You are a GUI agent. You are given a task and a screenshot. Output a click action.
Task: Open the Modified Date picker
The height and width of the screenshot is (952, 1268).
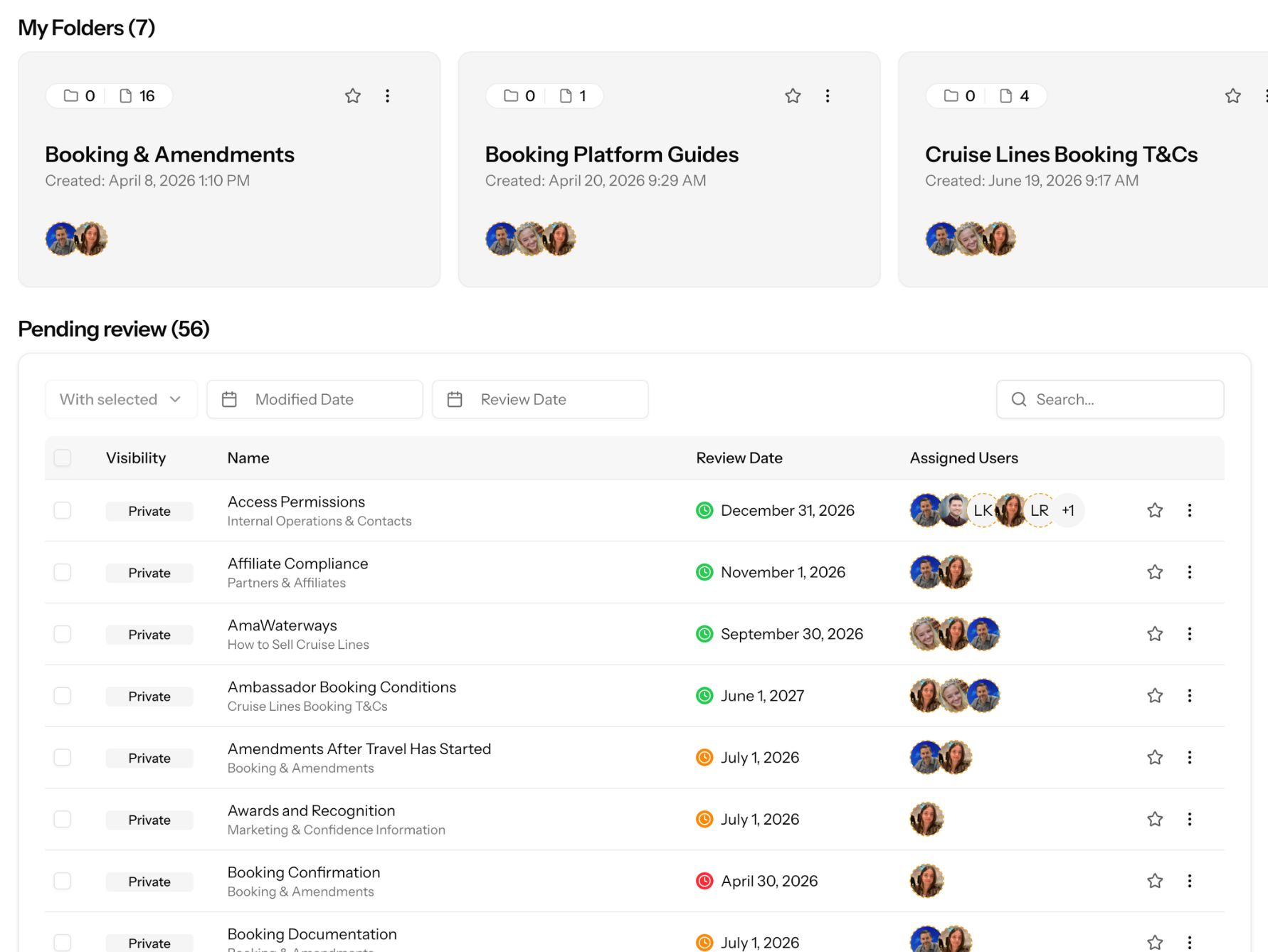pos(315,399)
